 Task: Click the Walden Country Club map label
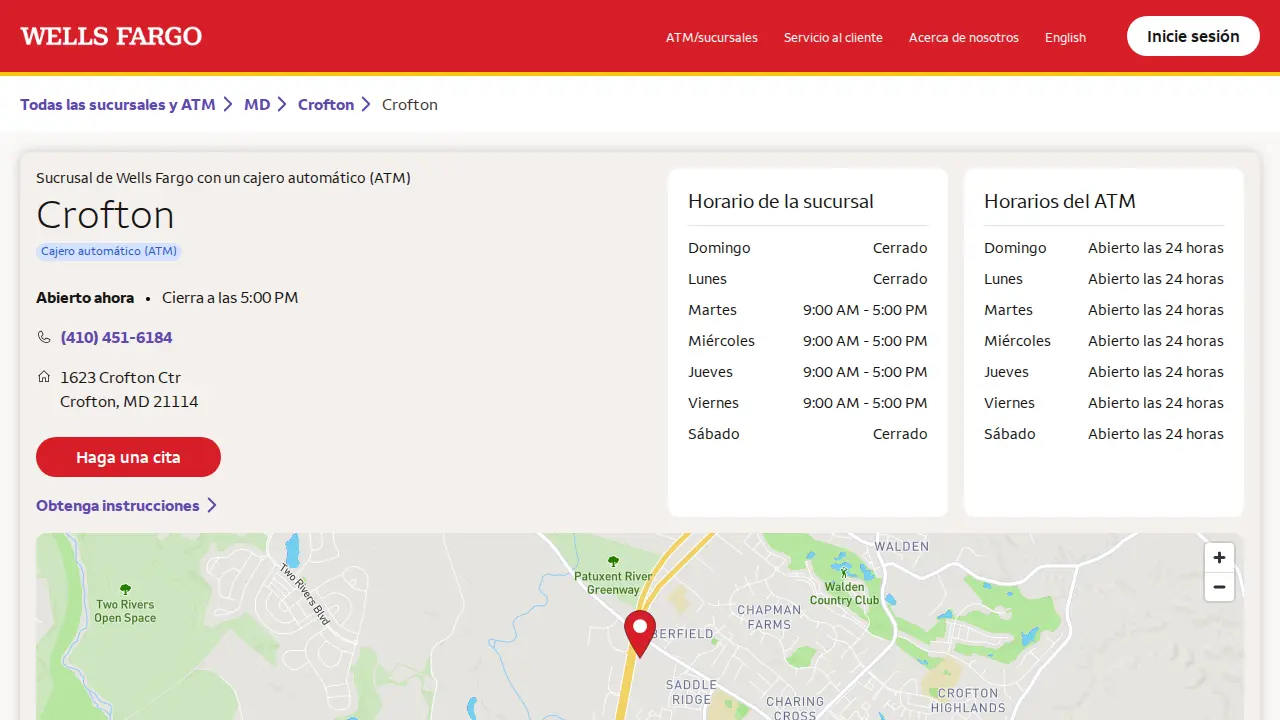tap(845, 594)
